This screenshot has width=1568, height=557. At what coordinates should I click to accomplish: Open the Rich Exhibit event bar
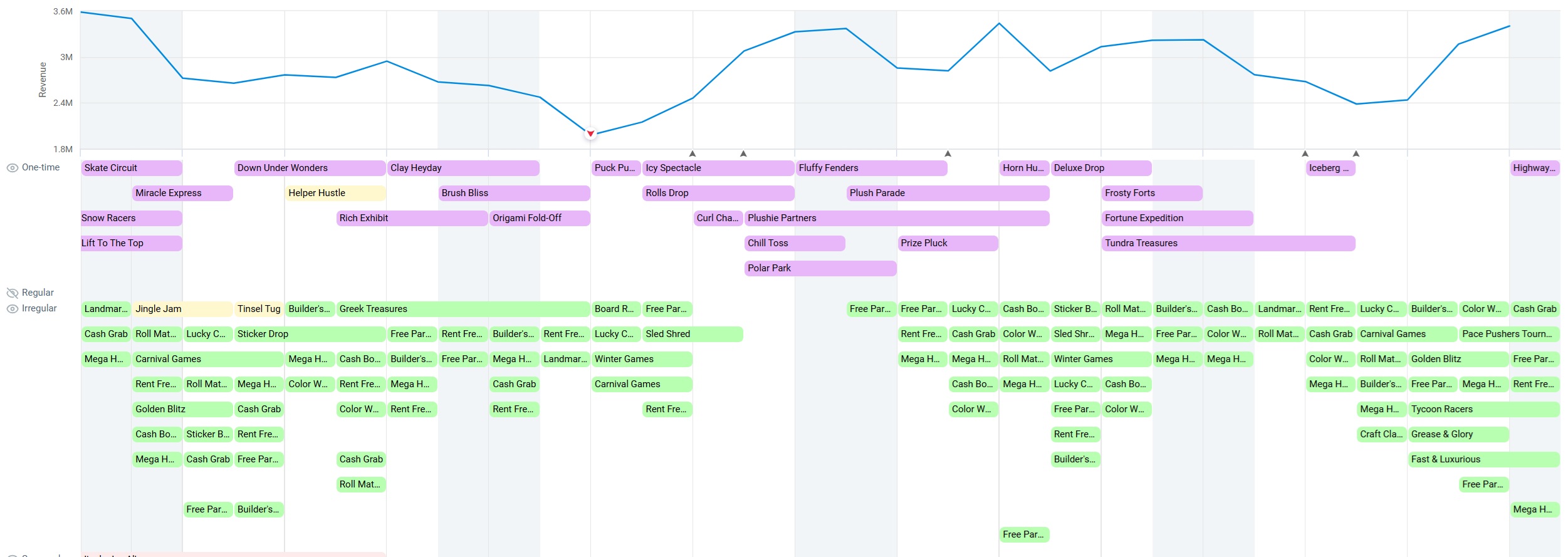click(412, 218)
